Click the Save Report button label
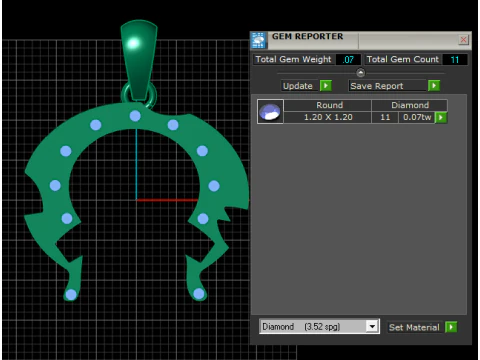The width and height of the screenshot is (480, 360). (x=388, y=86)
